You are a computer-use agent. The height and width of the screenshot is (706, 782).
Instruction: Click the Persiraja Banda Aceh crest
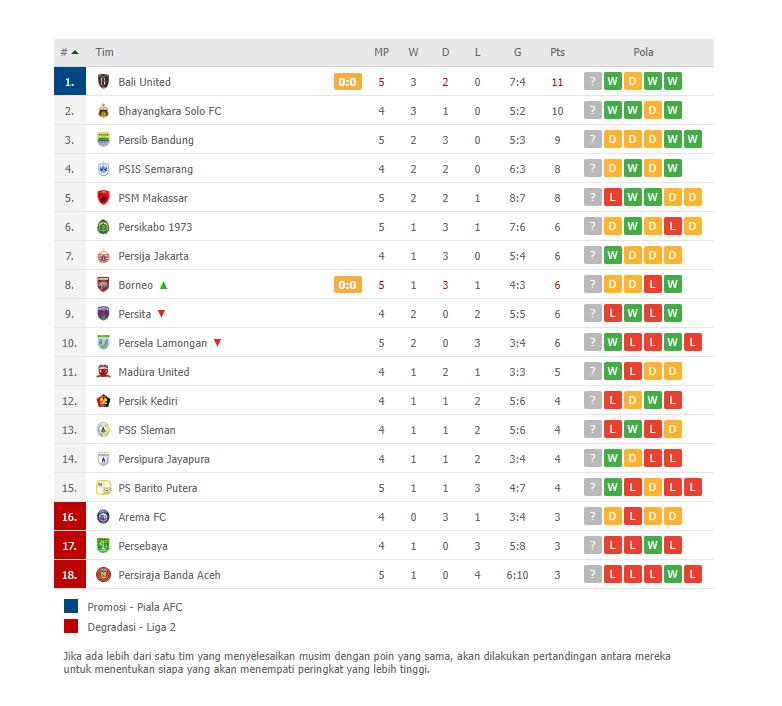pos(103,574)
